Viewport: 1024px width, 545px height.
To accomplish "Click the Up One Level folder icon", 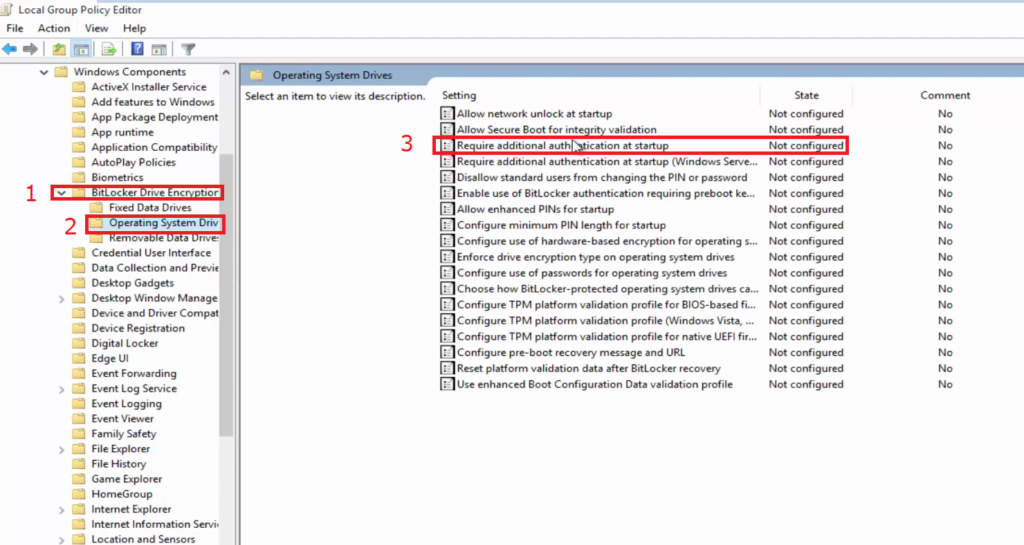I will point(59,49).
